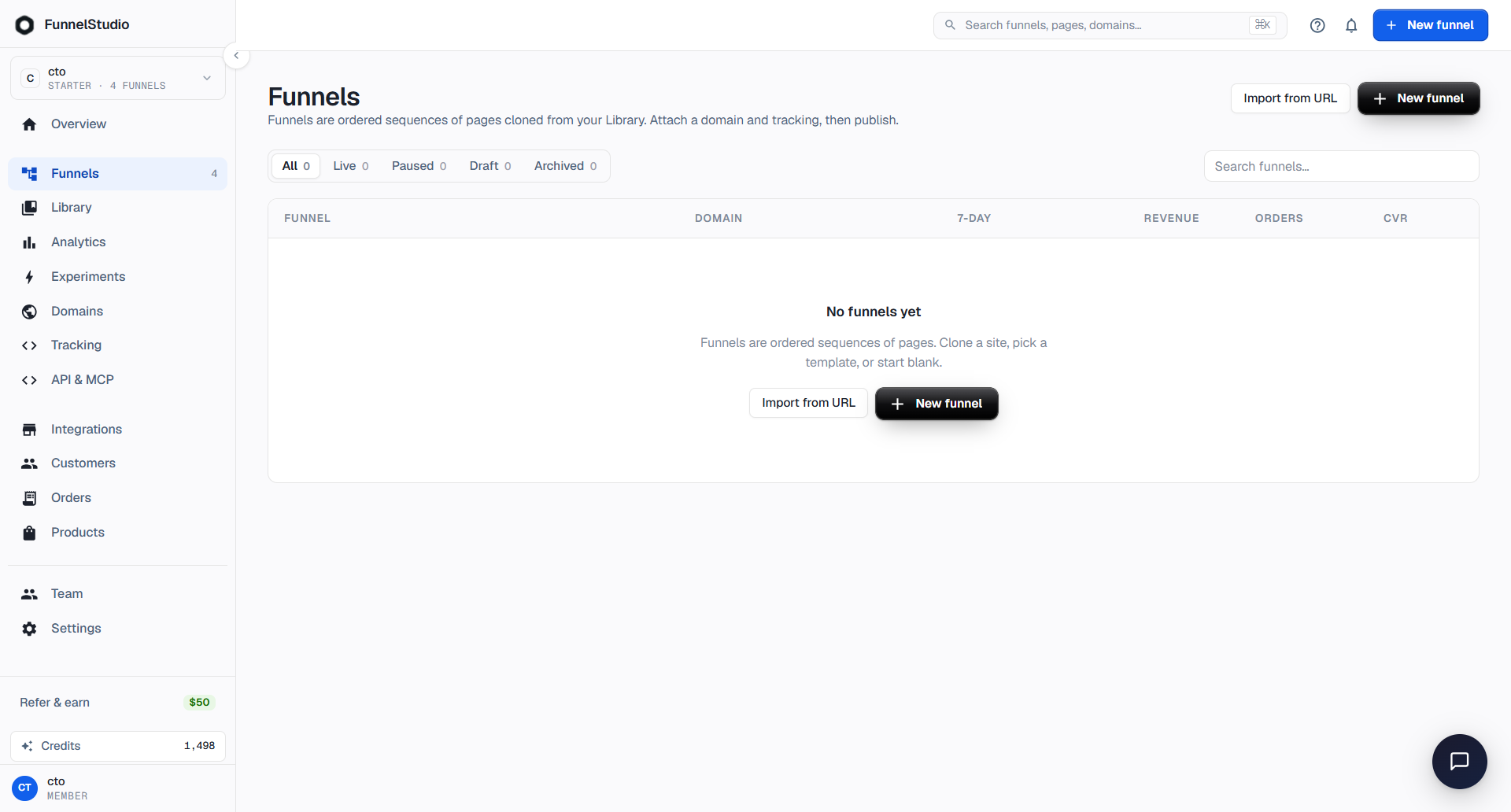Screen dimensions: 1511x812
Task: Click the Customers people icon
Action: [x=29, y=463]
